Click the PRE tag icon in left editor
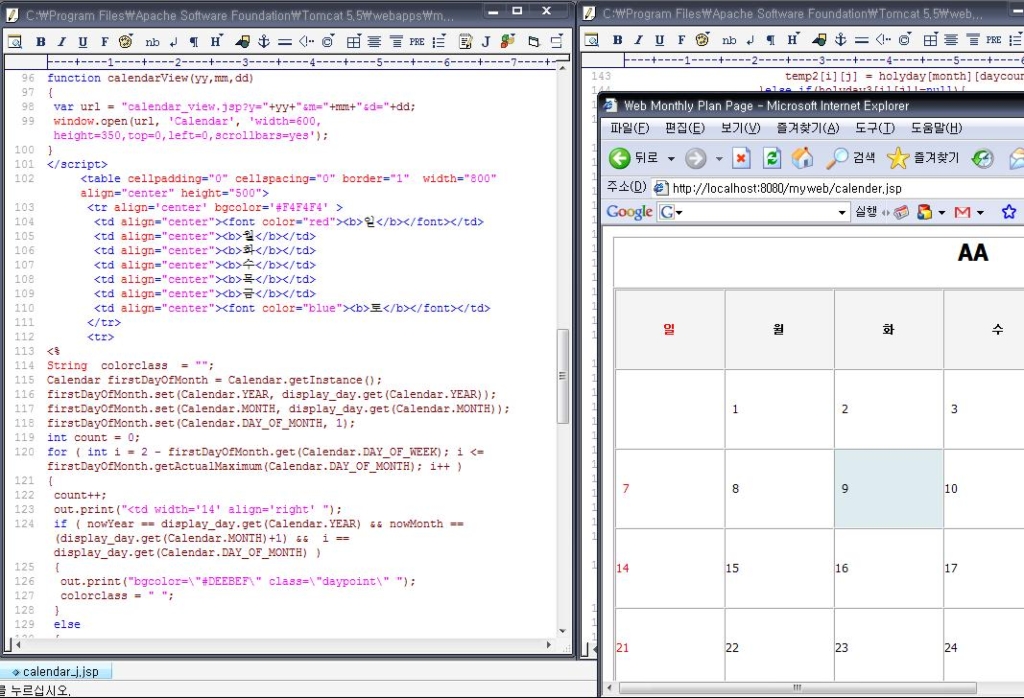 pyautogui.click(x=417, y=42)
